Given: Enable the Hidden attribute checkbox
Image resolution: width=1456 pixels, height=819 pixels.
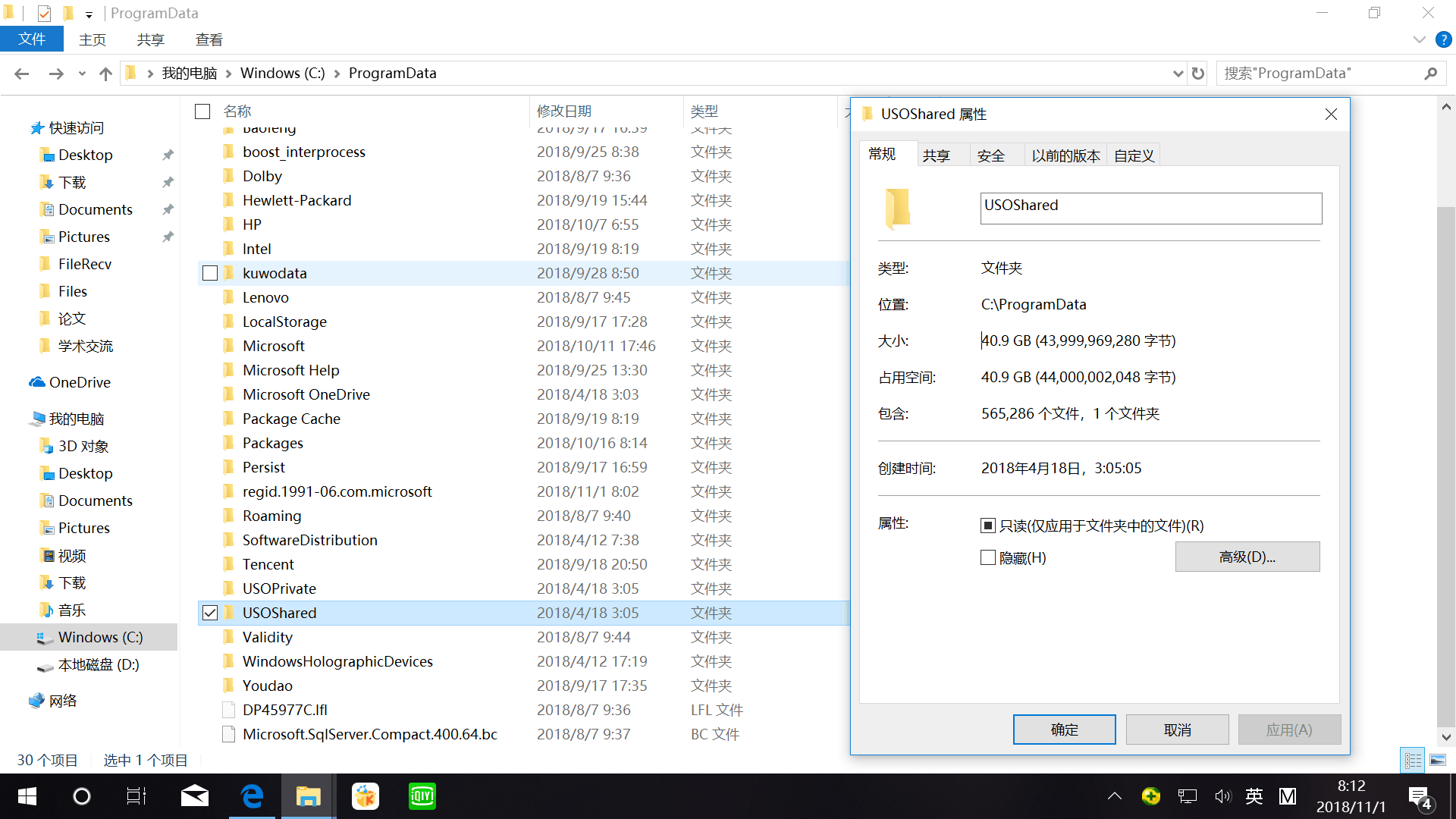Looking at the screenshot, I should point(988,558).
